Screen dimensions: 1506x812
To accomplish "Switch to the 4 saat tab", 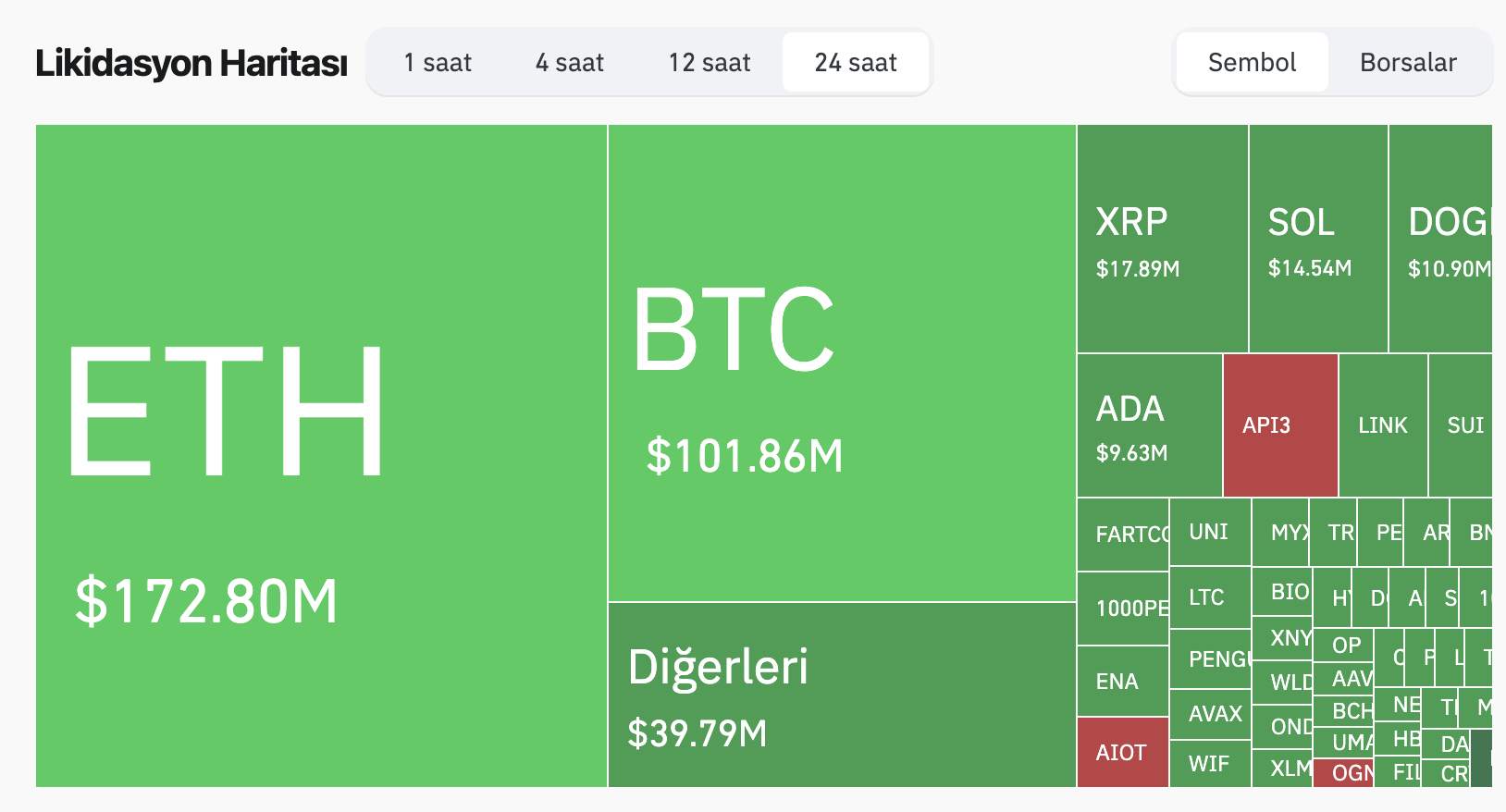I will click(569, 63).
